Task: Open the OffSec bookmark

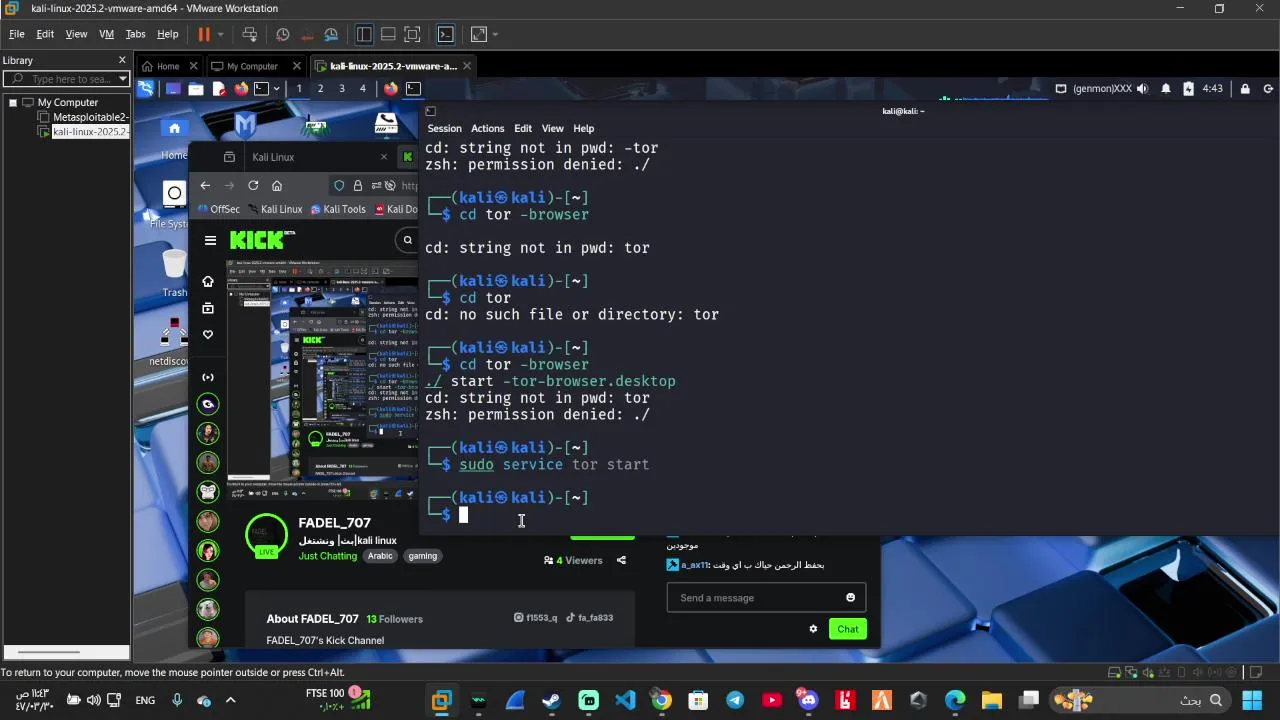Action: coord(218,209)
